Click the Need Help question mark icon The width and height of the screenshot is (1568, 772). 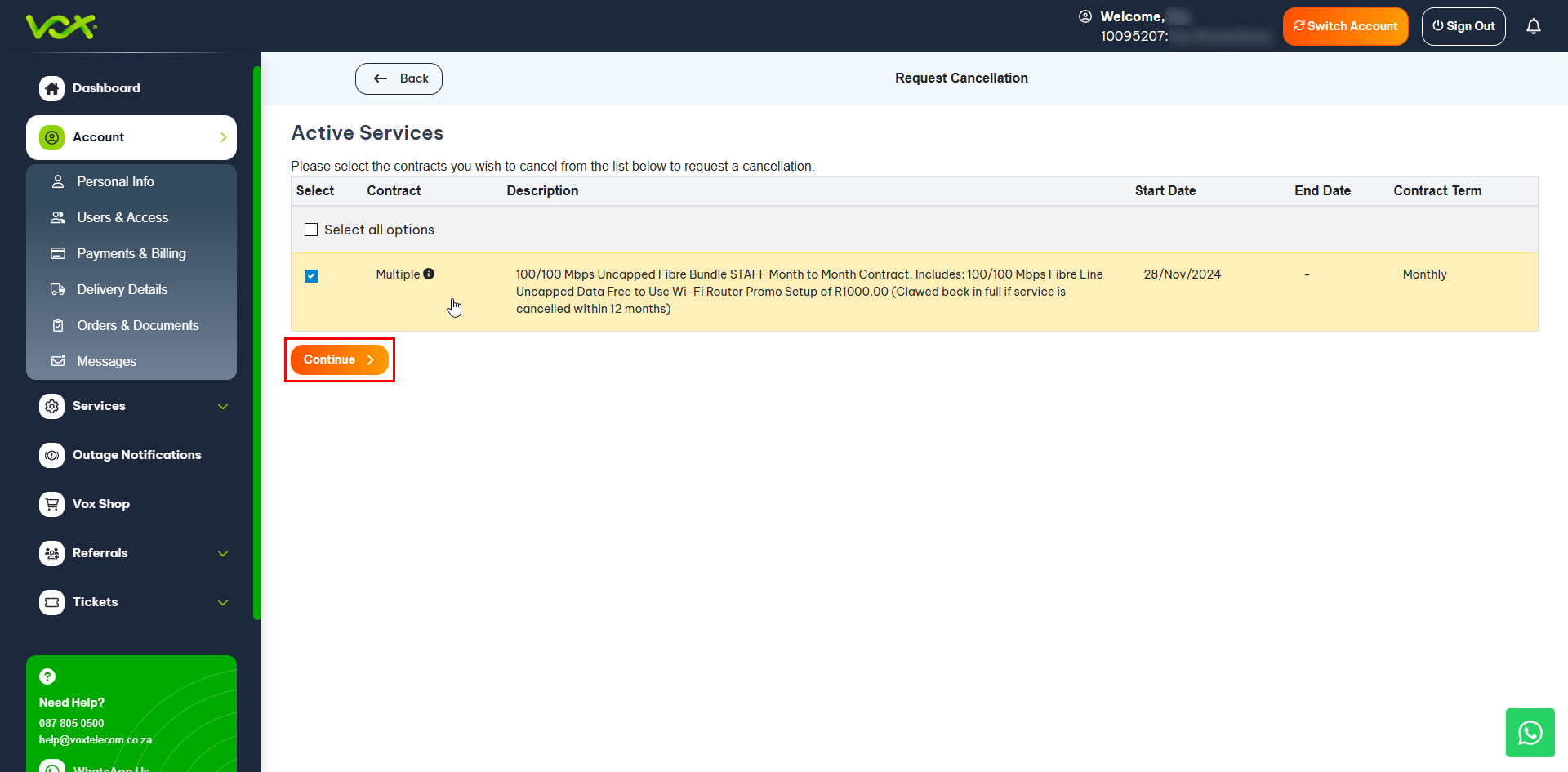47,676
